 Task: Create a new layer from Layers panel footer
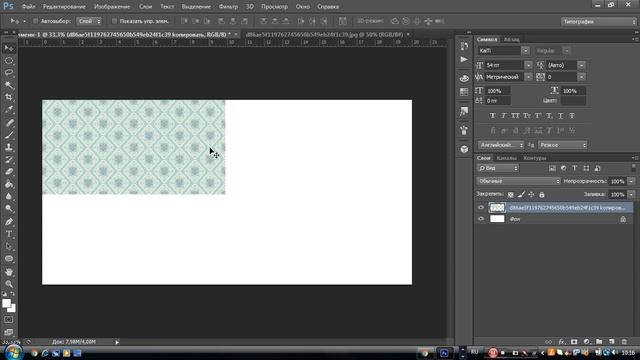click(611, 342)
